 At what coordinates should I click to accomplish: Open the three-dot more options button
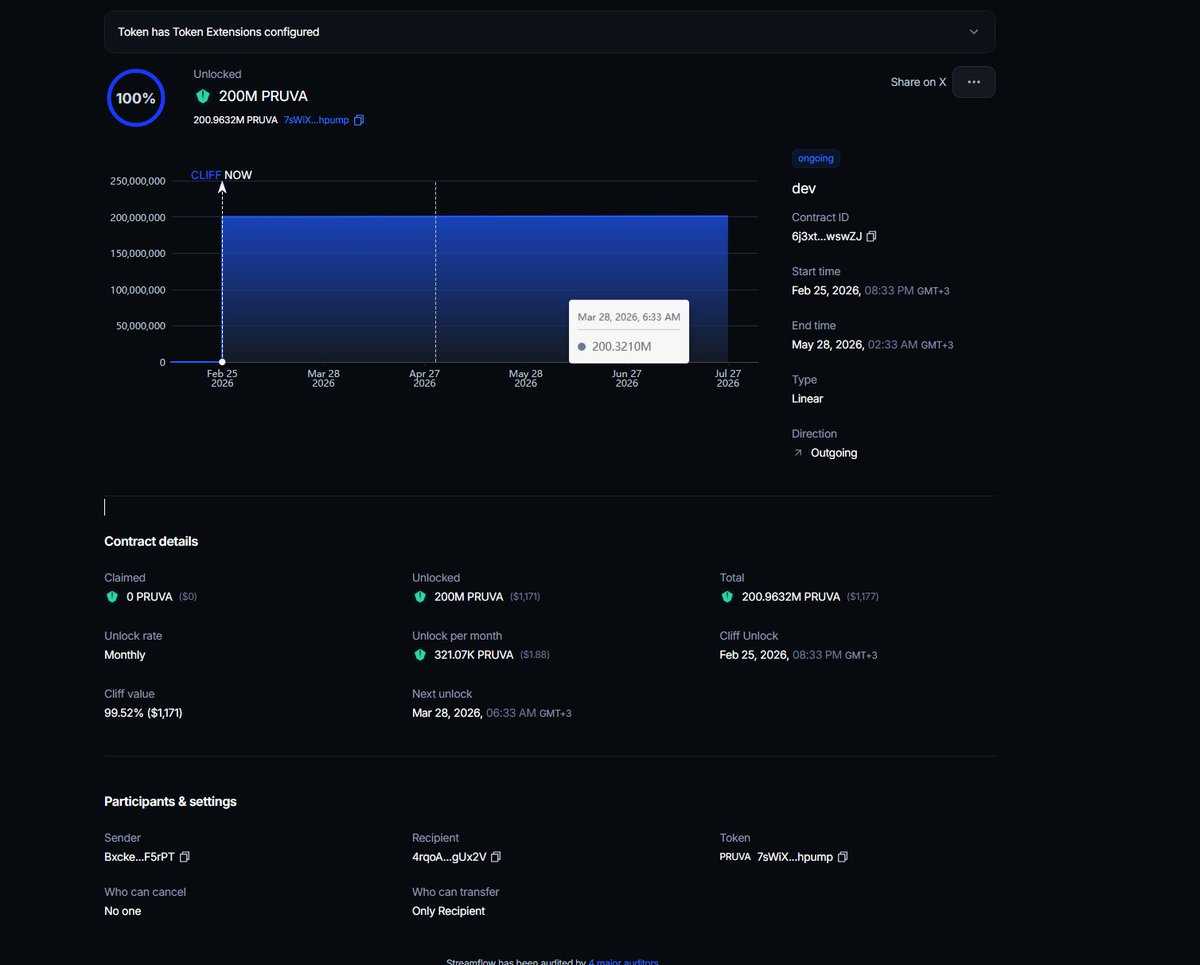pyautogui.click(x=974, y=82)
